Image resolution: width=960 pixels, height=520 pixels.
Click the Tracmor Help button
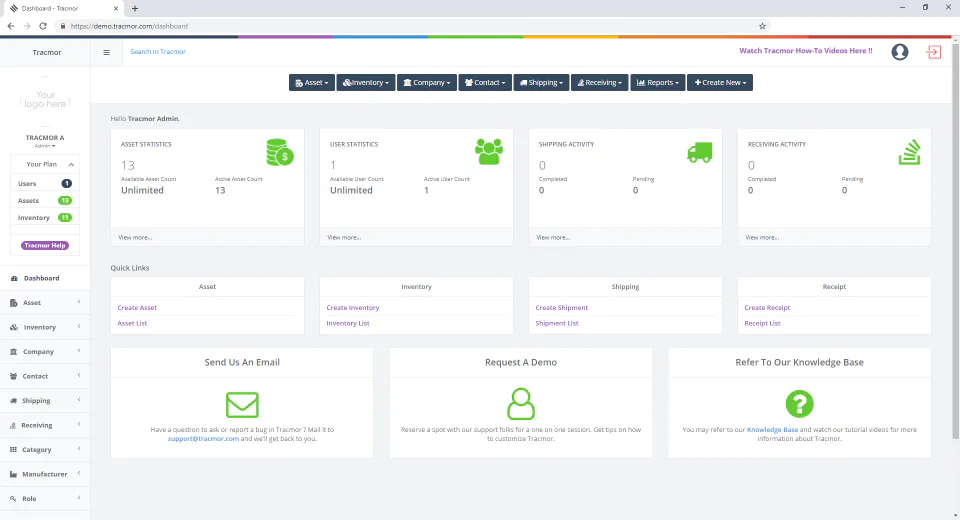click(x=45, y=246)
